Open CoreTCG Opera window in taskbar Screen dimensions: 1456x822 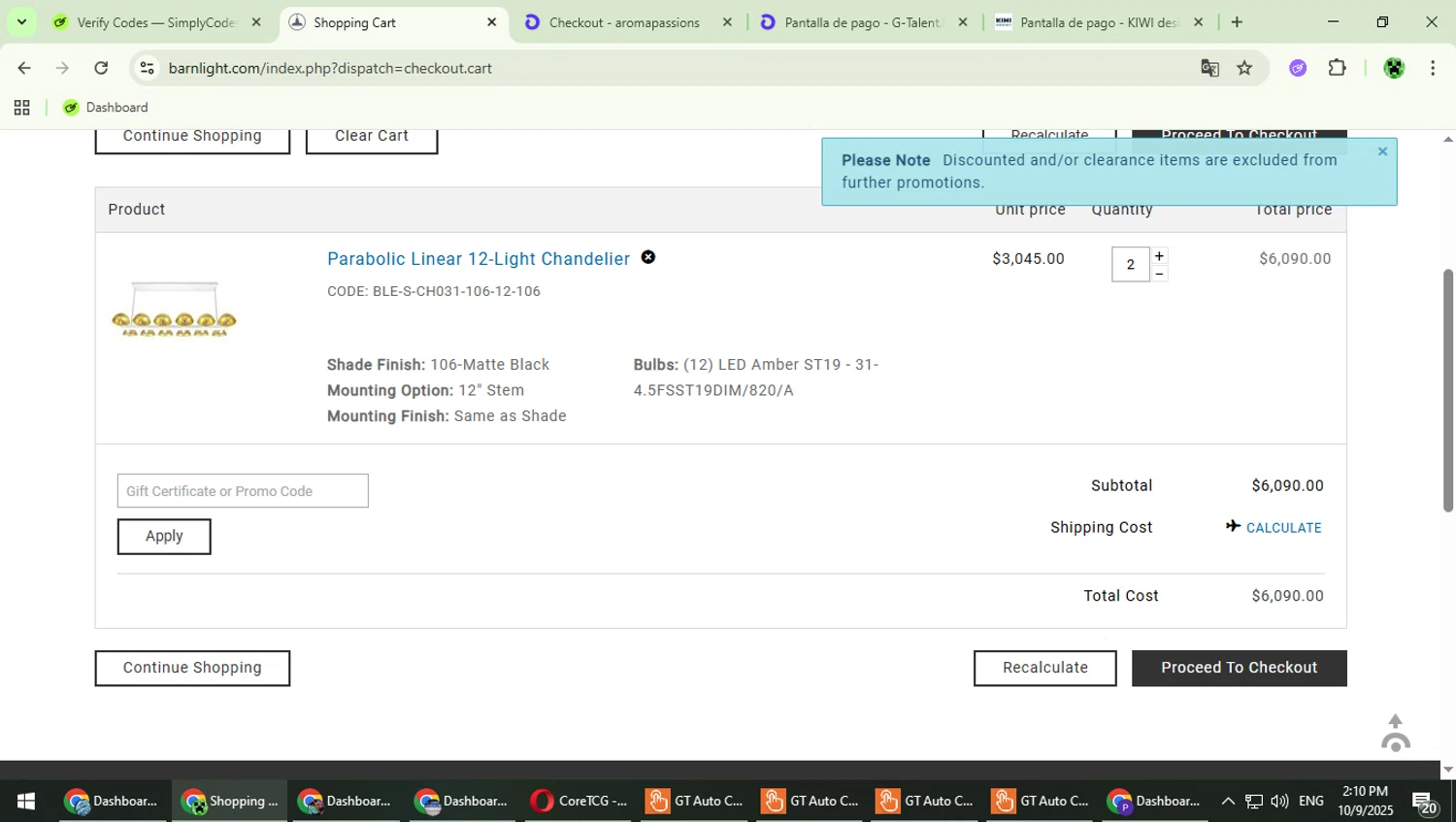click(x=579, y=801)
